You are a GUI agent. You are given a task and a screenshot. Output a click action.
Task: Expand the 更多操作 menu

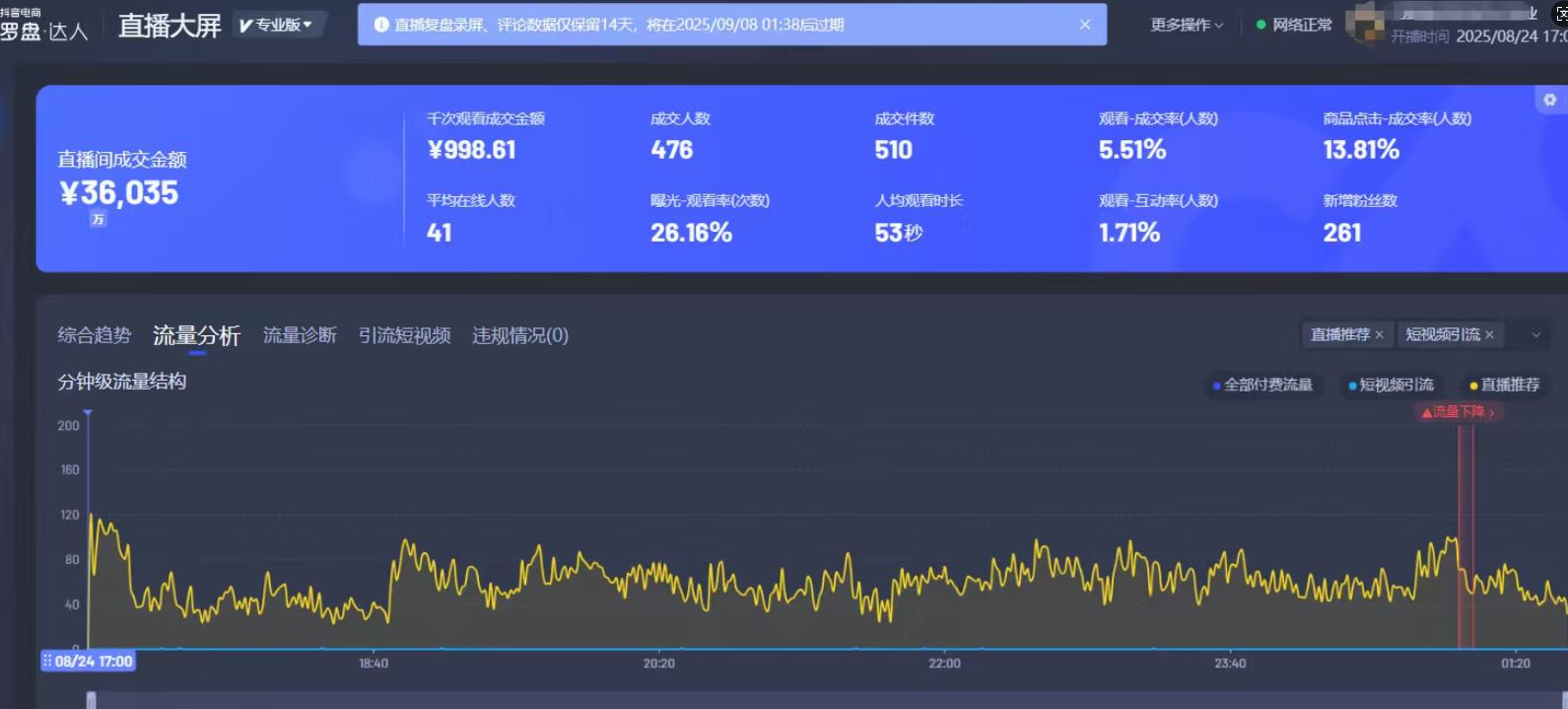[1187, 25]
